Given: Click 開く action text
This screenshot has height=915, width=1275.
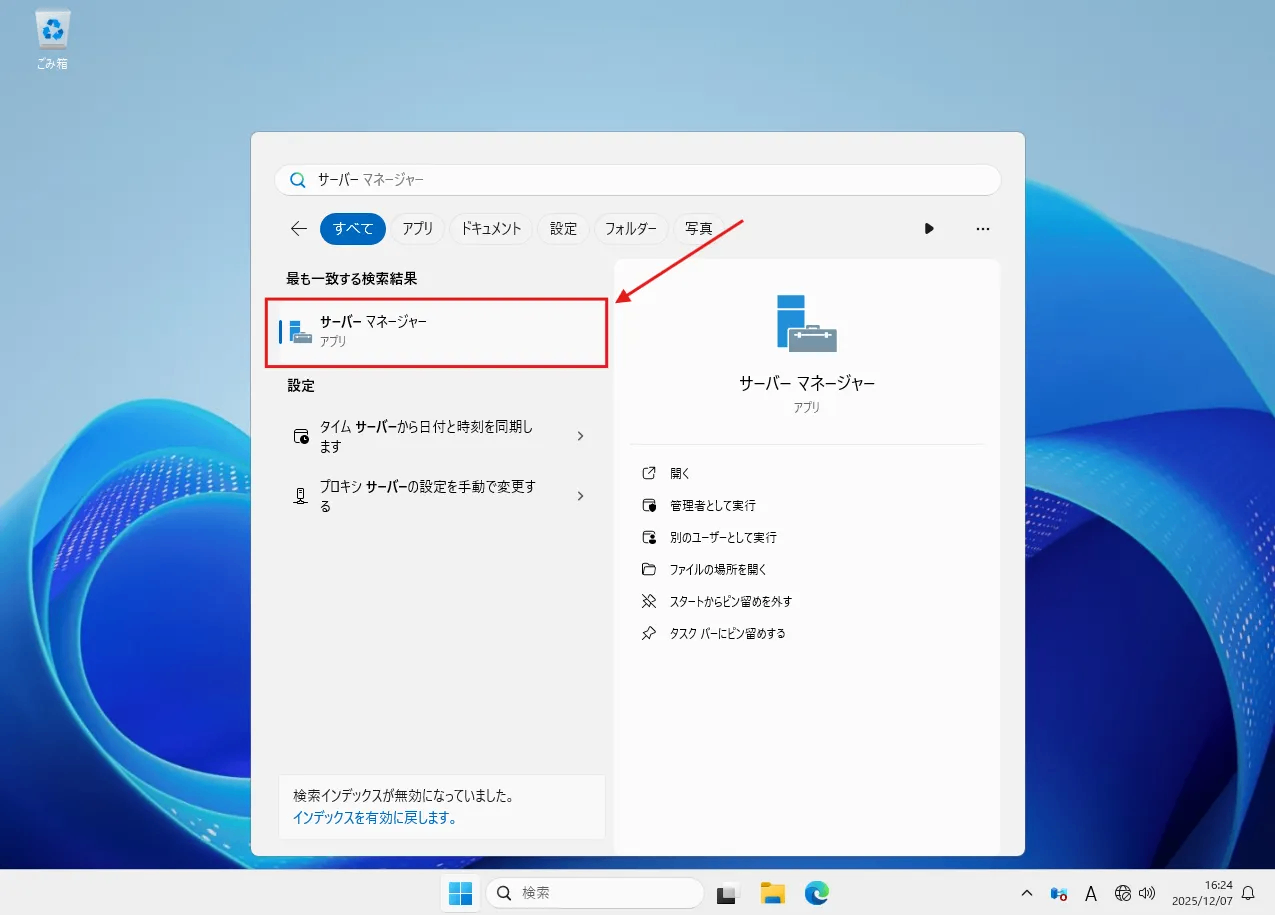Looking at the screenshot, I should (x=680, y=473).
